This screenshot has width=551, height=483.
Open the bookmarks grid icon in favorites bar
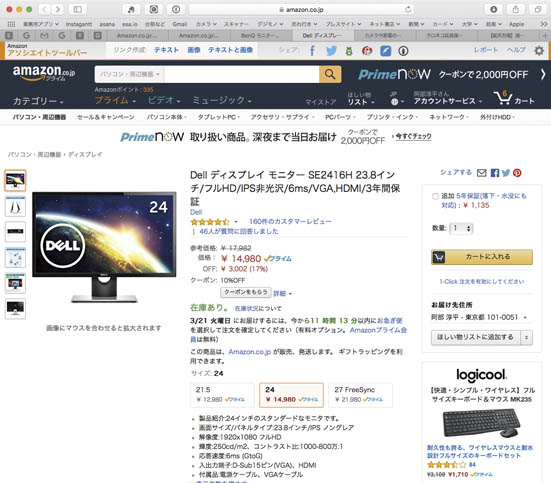coord(12,24)
